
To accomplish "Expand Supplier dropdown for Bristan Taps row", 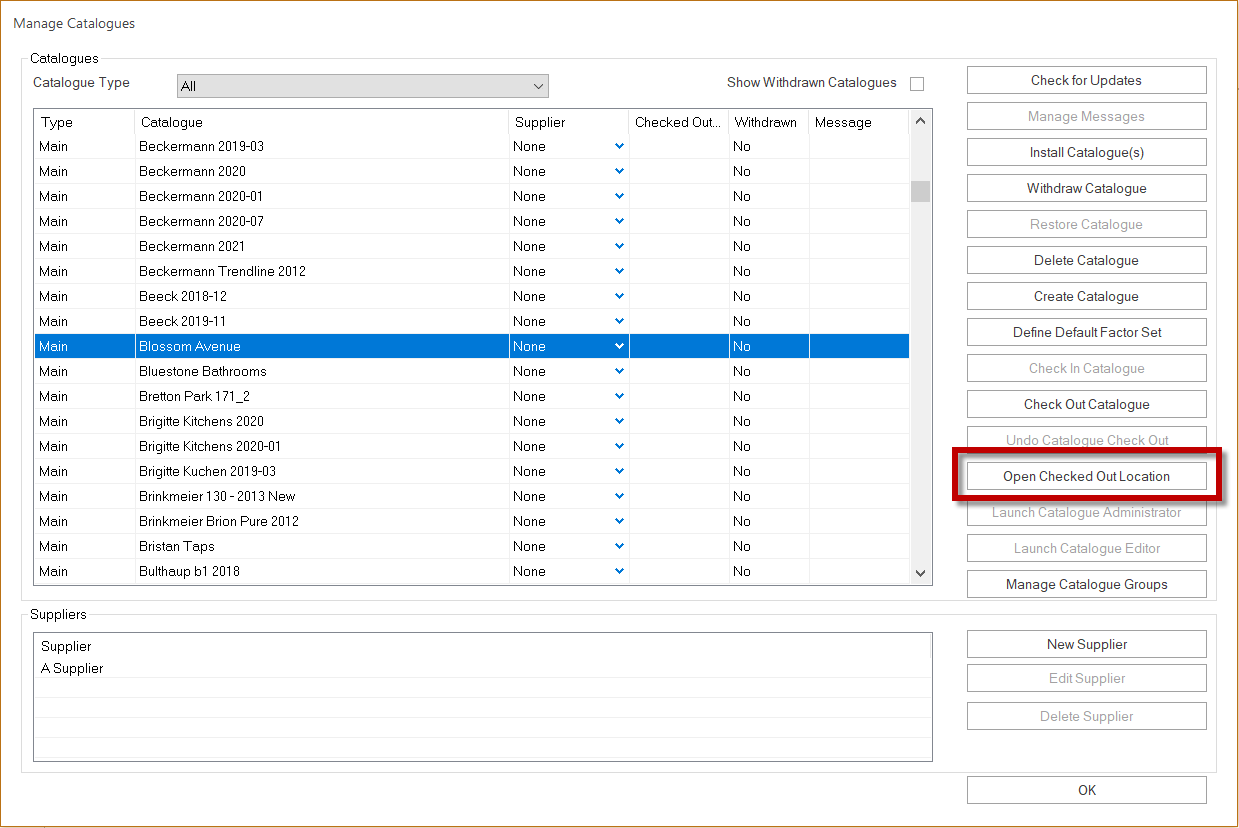I will pos(619,546).
